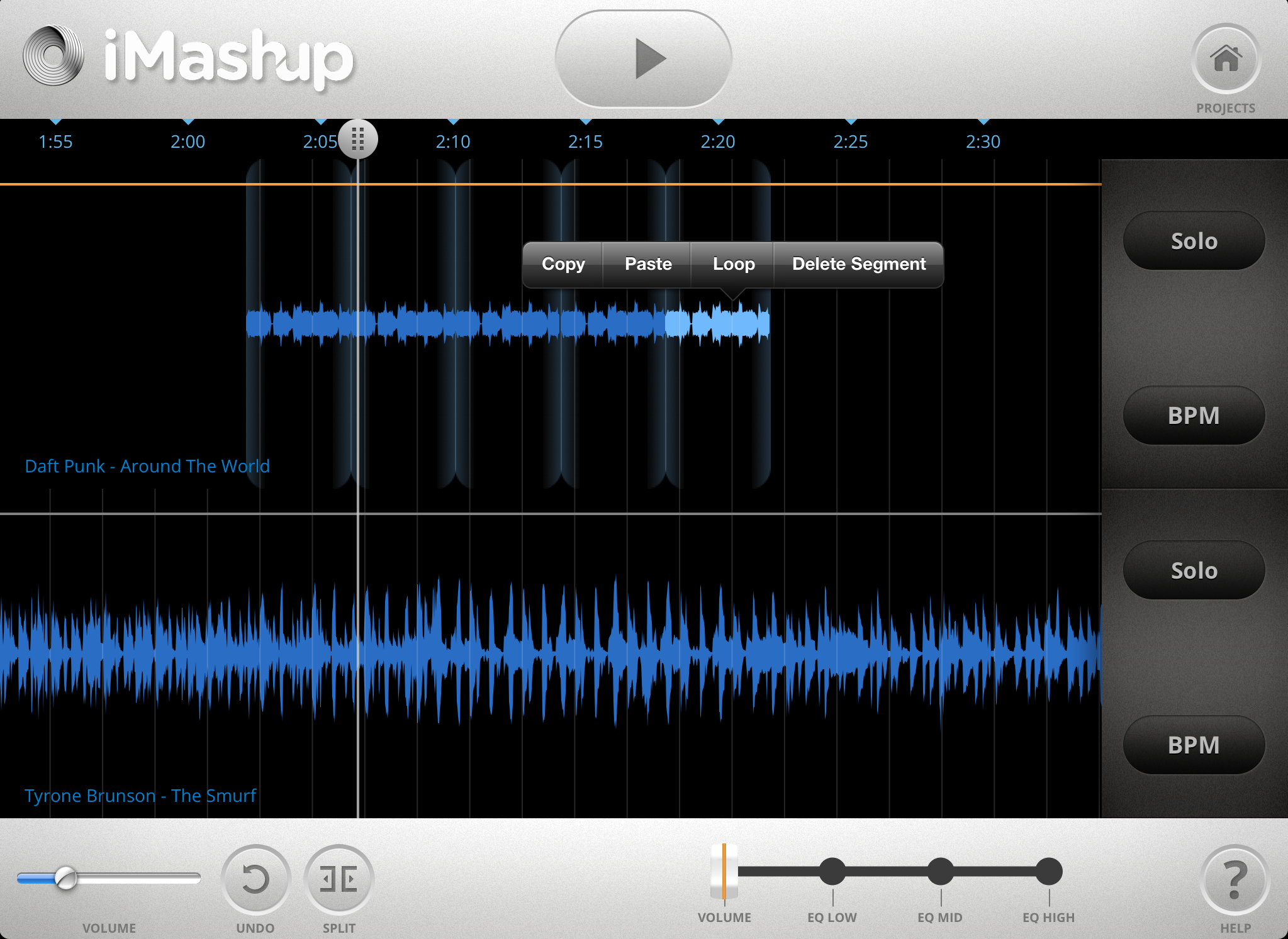Click the 2:15 timeline marker
The image size is (1288, 939).
click(586, 142)
